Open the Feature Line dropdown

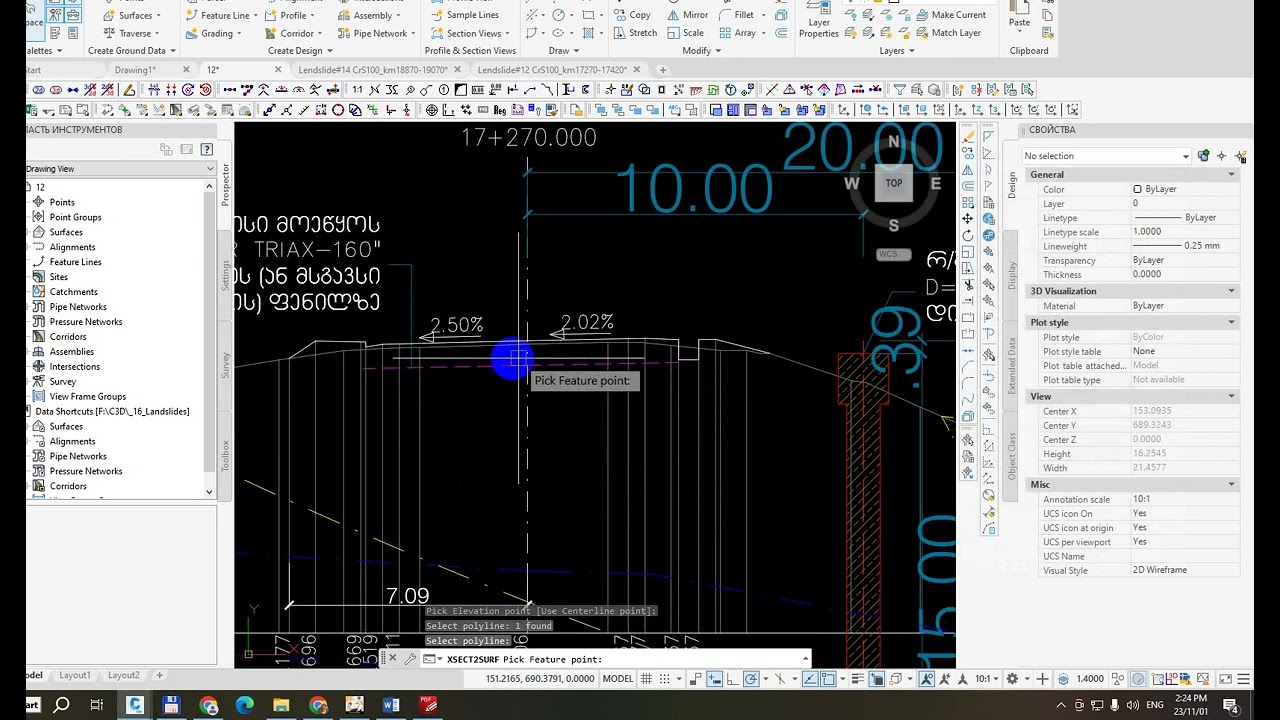coord(221,15)
